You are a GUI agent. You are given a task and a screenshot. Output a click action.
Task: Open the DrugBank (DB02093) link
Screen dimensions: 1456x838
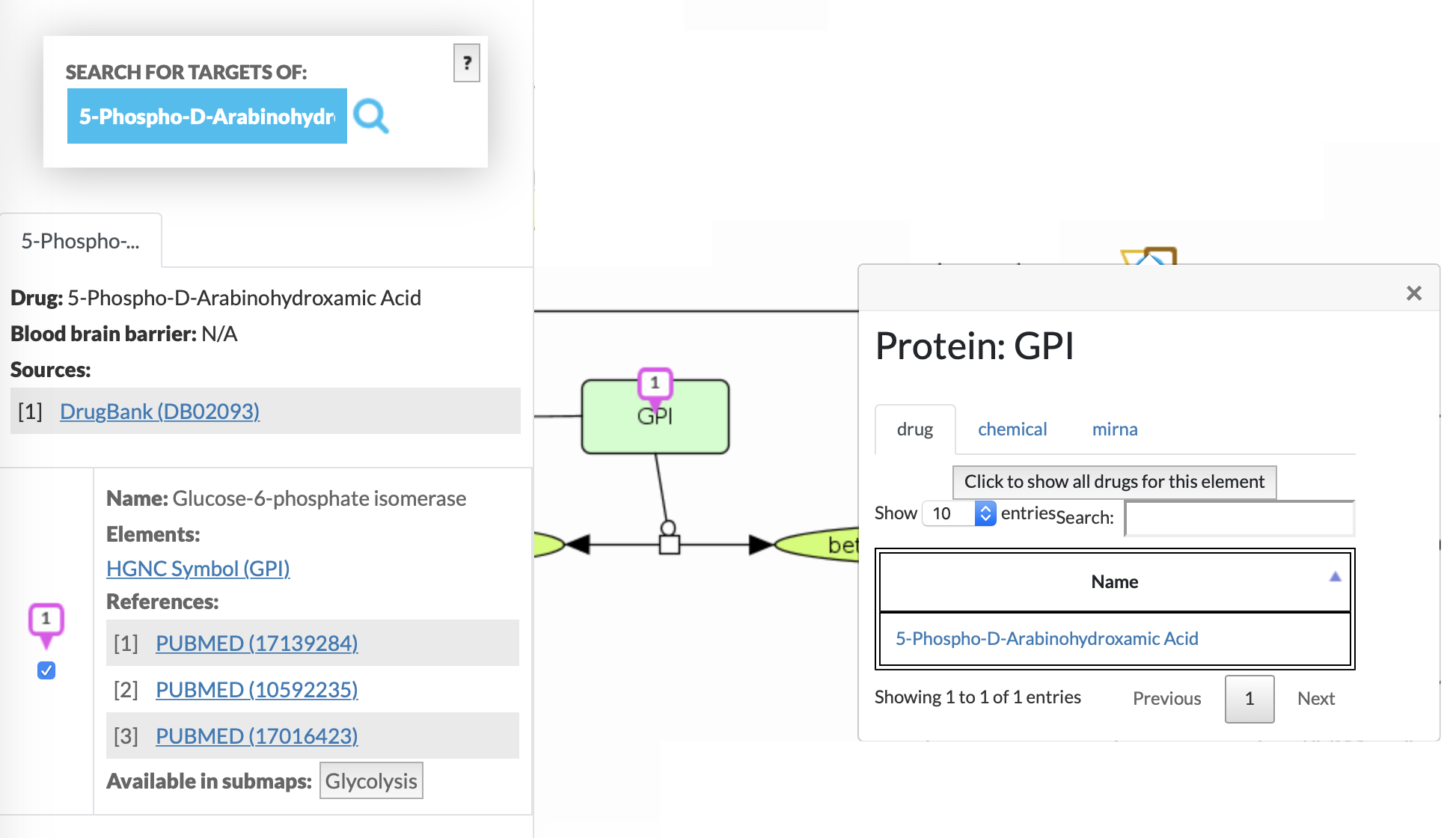pyautogui.click(x=159, y=412)
